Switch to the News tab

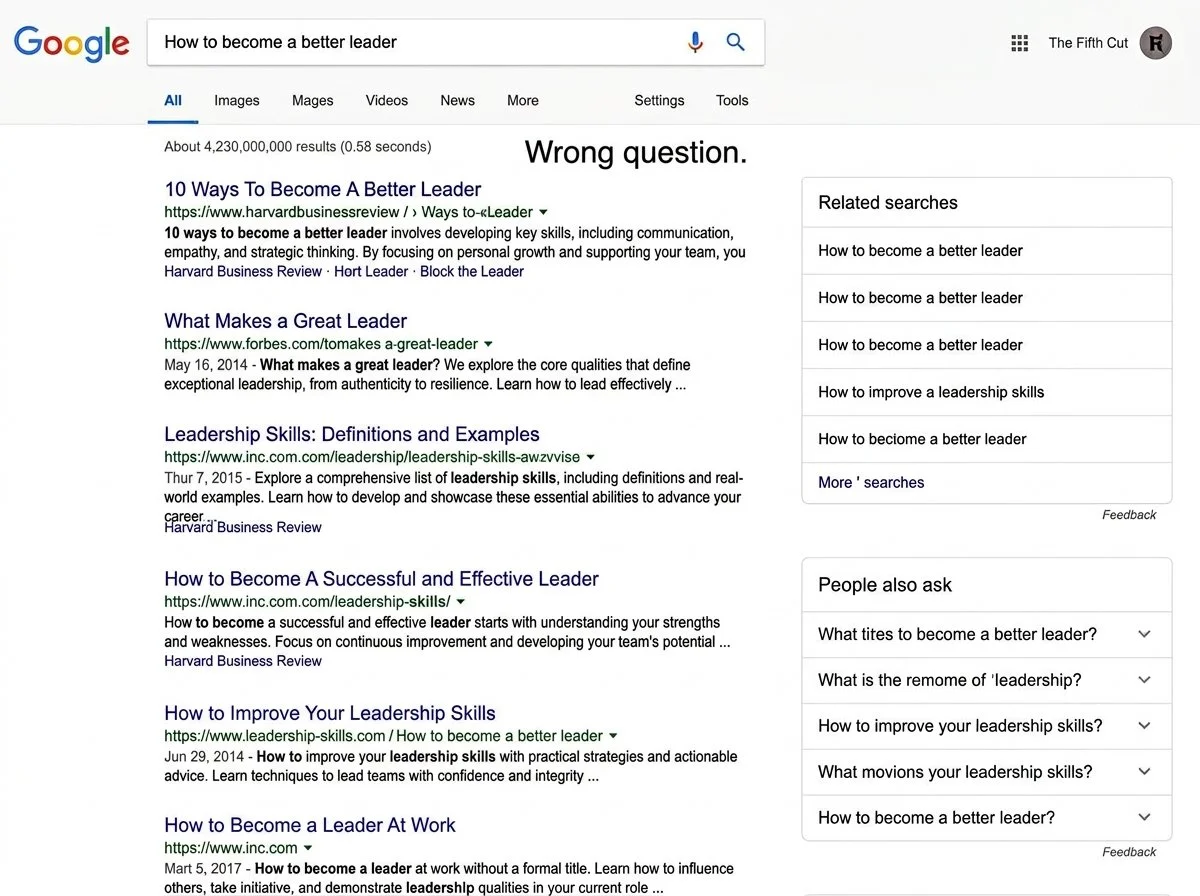point(458,100)
